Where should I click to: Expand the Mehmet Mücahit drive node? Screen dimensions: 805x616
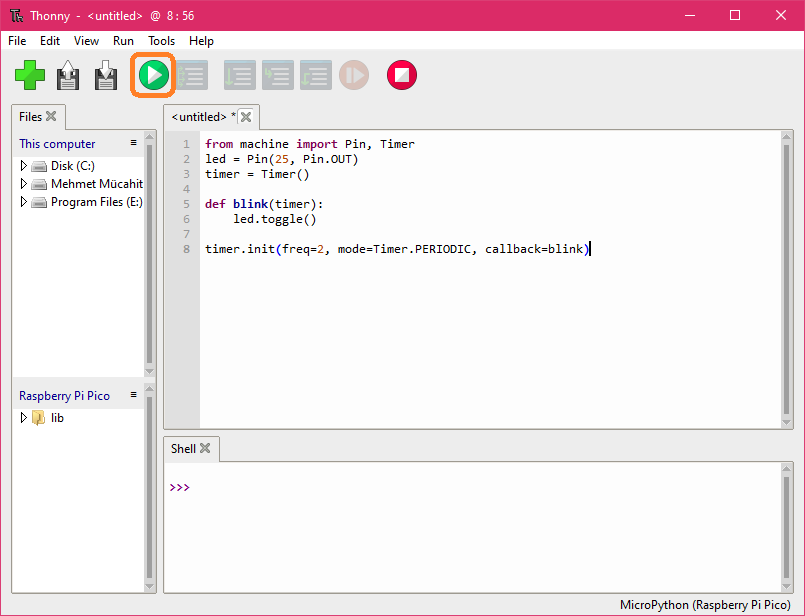[23, 183]
